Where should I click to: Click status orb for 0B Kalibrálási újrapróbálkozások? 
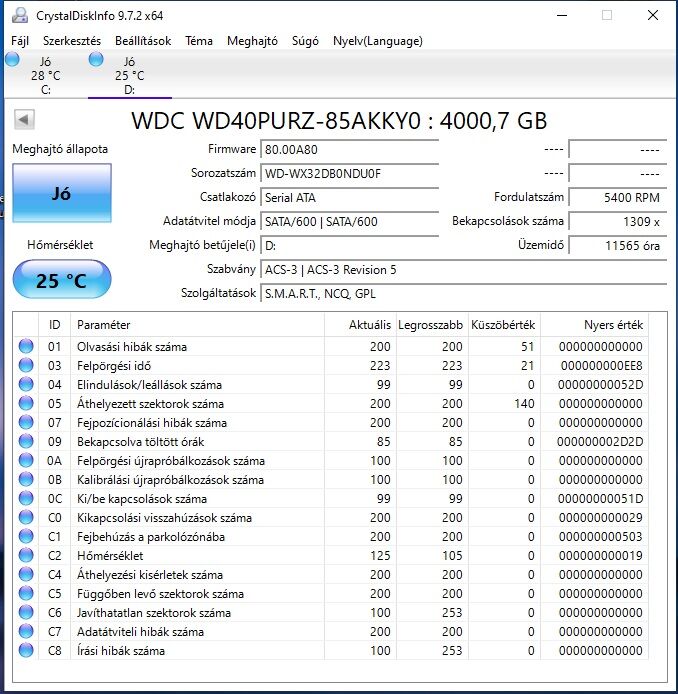pos(26,479)
